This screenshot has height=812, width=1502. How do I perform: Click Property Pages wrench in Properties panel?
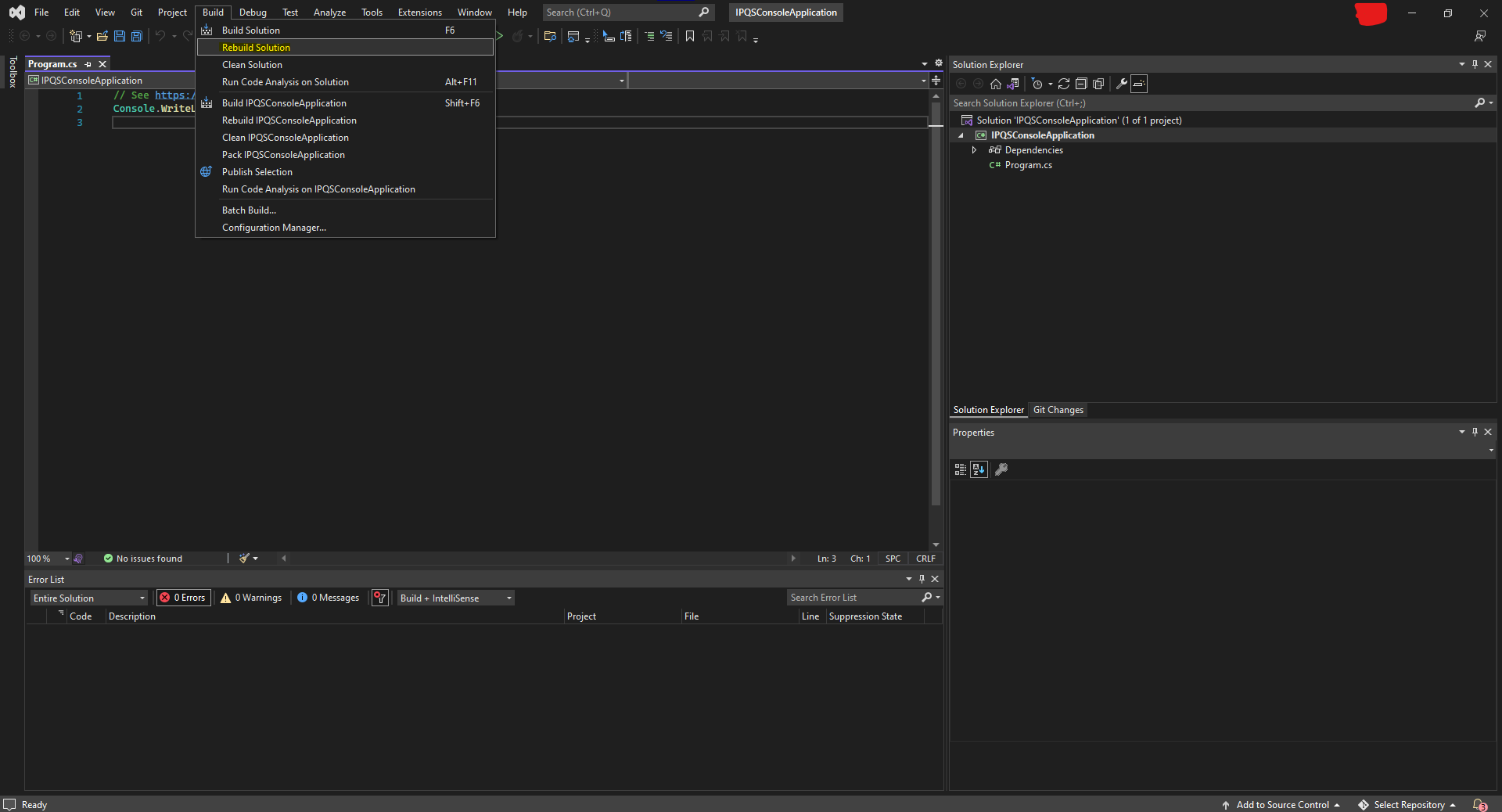coord(1001,469)
